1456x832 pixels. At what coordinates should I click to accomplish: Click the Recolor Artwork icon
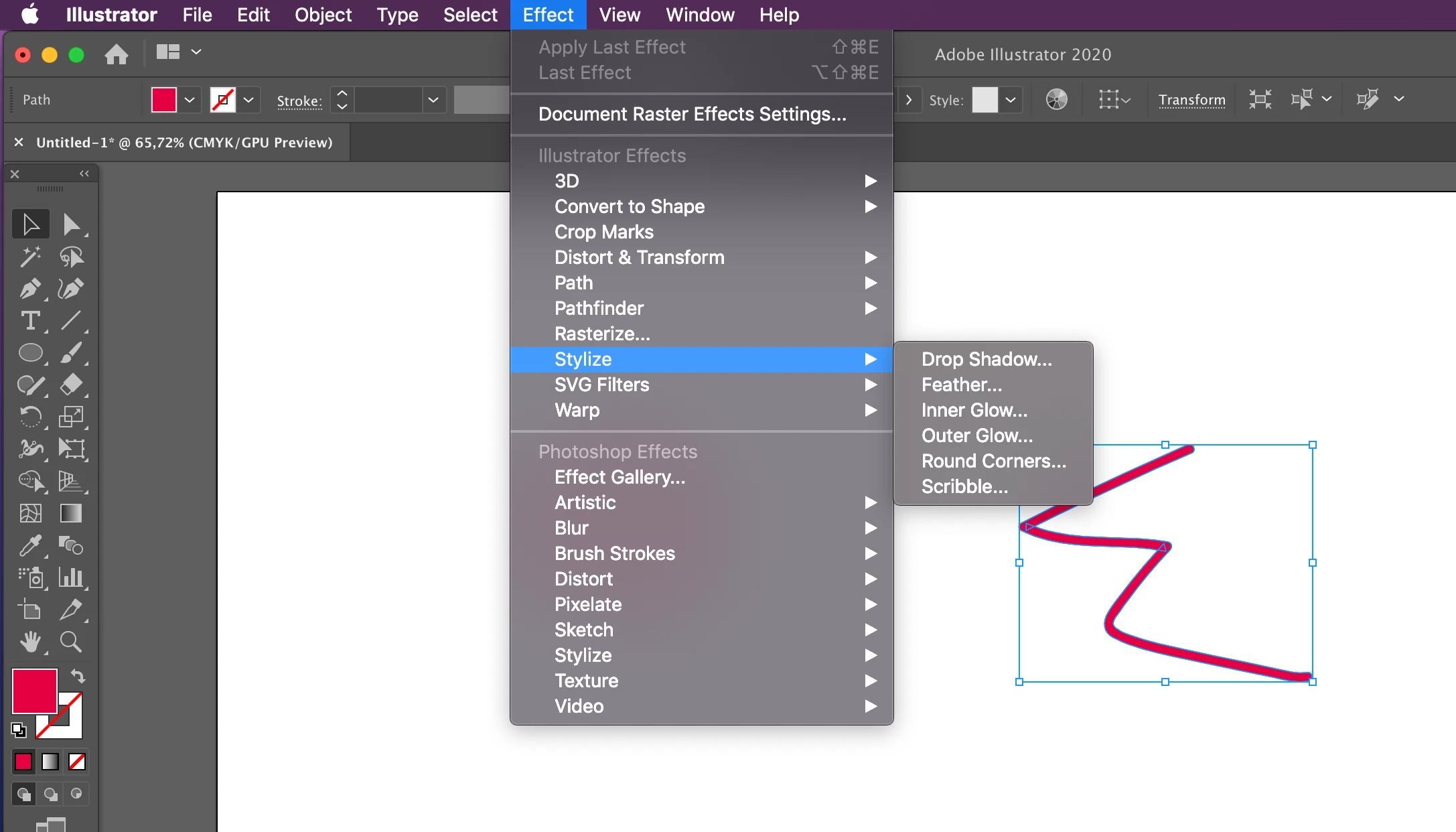(x=1056, y=100)
